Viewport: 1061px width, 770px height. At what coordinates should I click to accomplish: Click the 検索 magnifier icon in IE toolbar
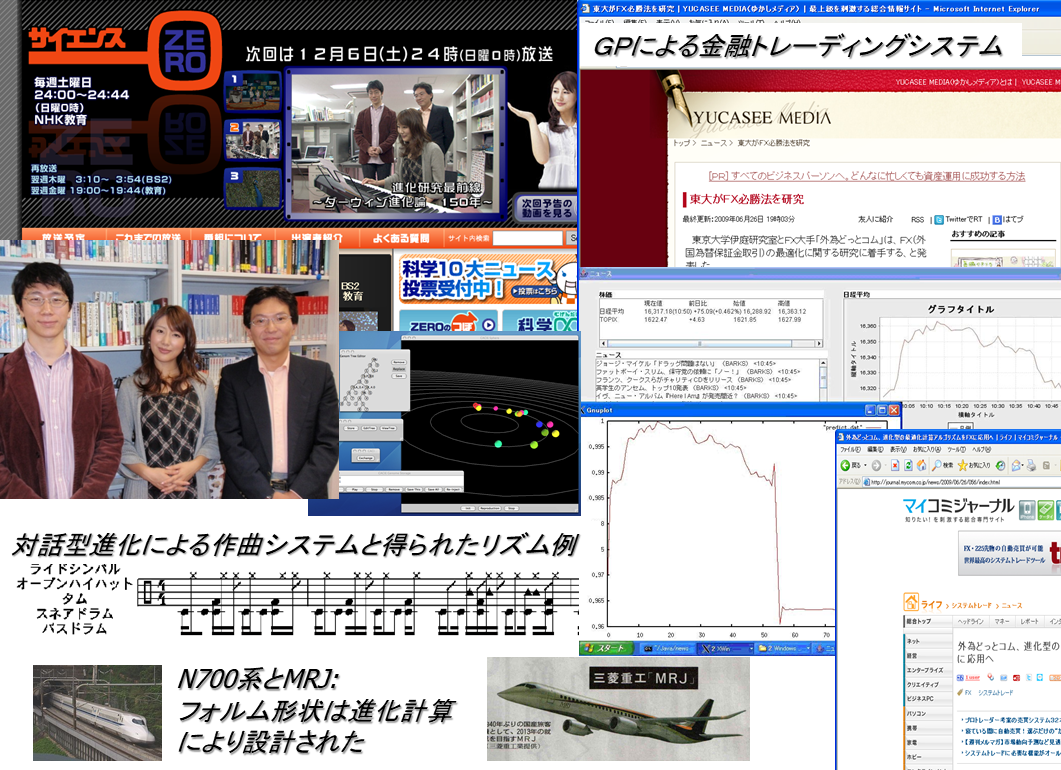(x=937, y=466)
